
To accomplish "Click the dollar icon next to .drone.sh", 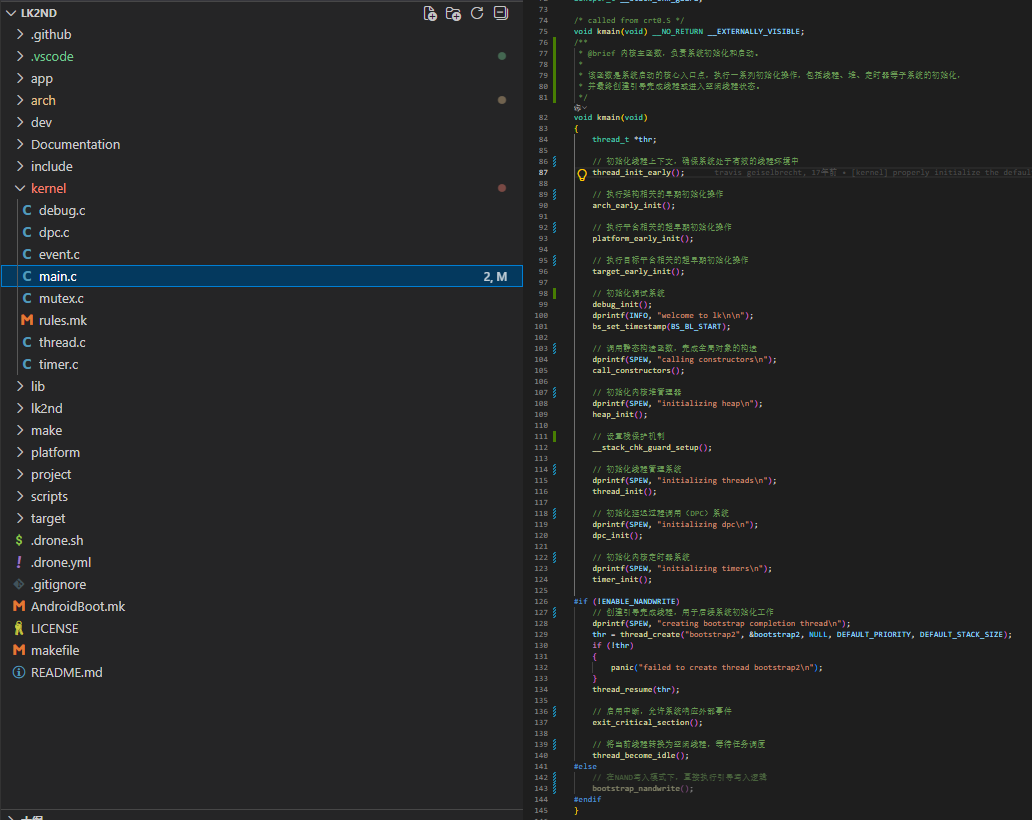I will pyautogui.click(x=19, y=540).
